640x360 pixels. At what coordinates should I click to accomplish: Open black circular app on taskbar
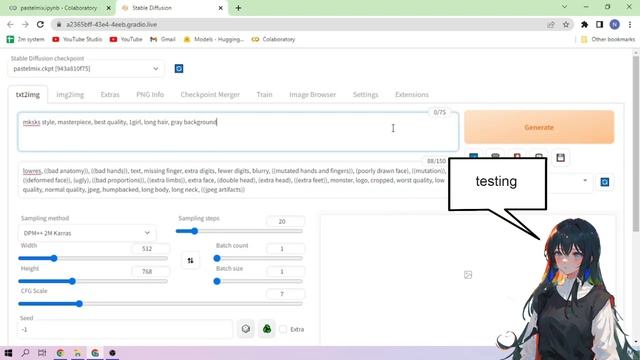pyautogui.click(x=112, y=353)
